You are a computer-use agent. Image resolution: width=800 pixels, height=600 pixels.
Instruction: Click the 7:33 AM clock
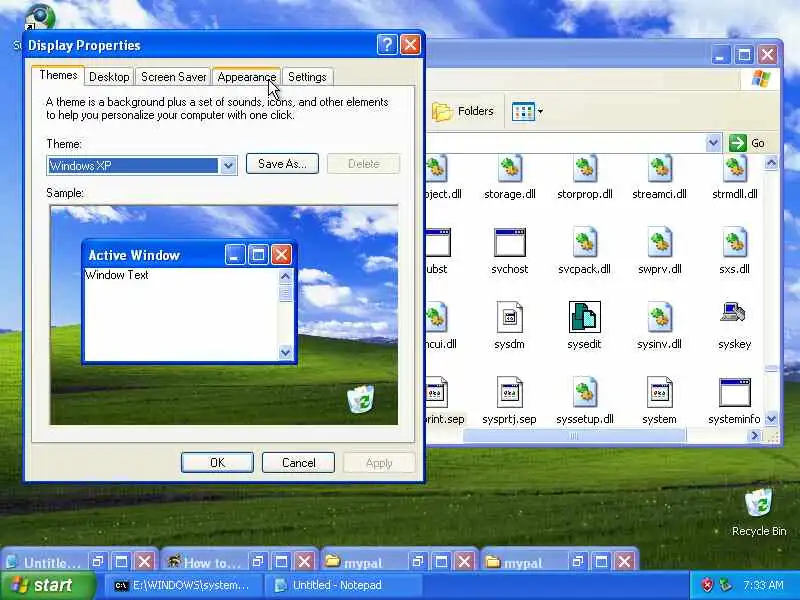coord(763,585)
